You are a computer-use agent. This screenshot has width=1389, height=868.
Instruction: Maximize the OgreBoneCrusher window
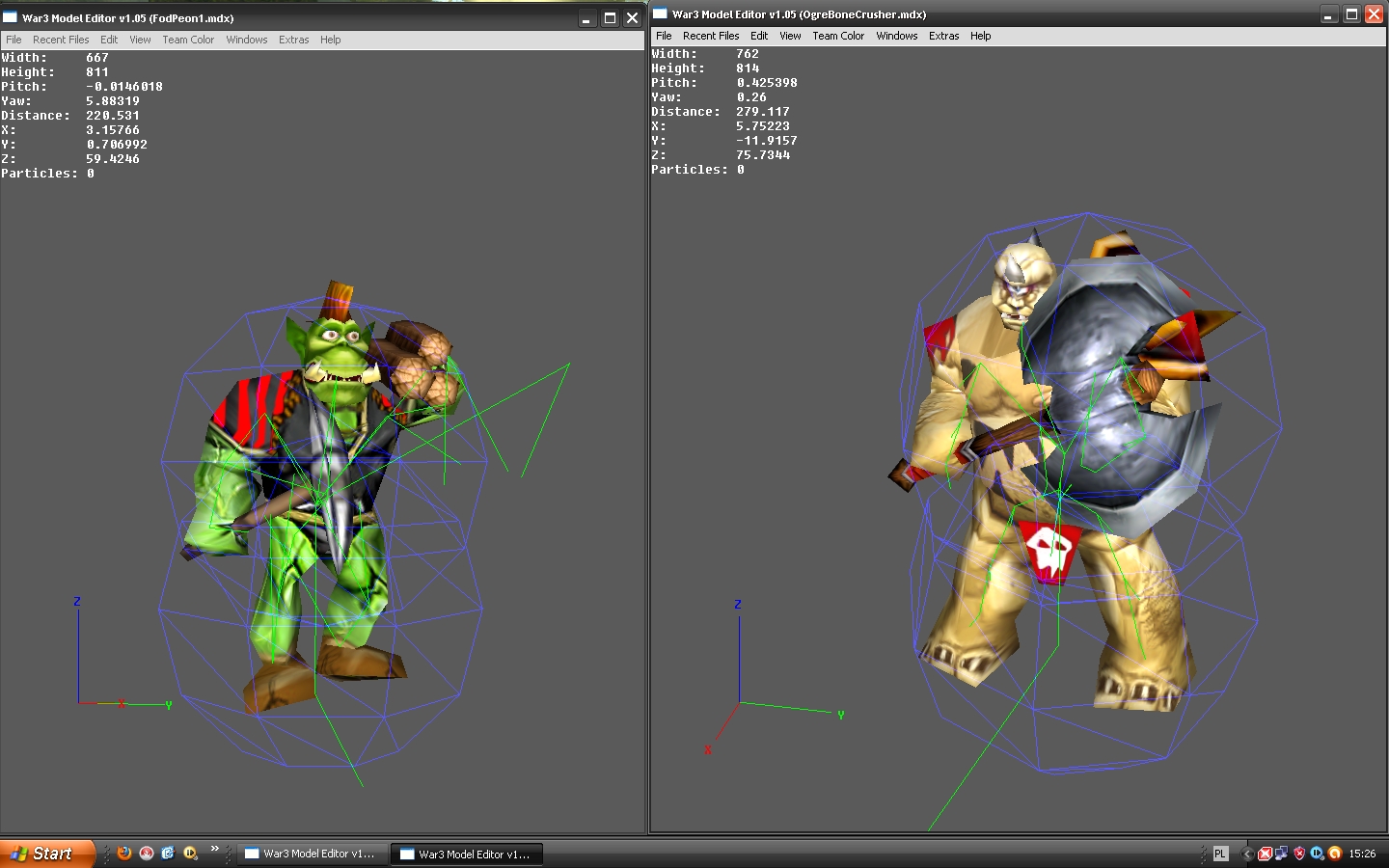(x=1351, y=14)
